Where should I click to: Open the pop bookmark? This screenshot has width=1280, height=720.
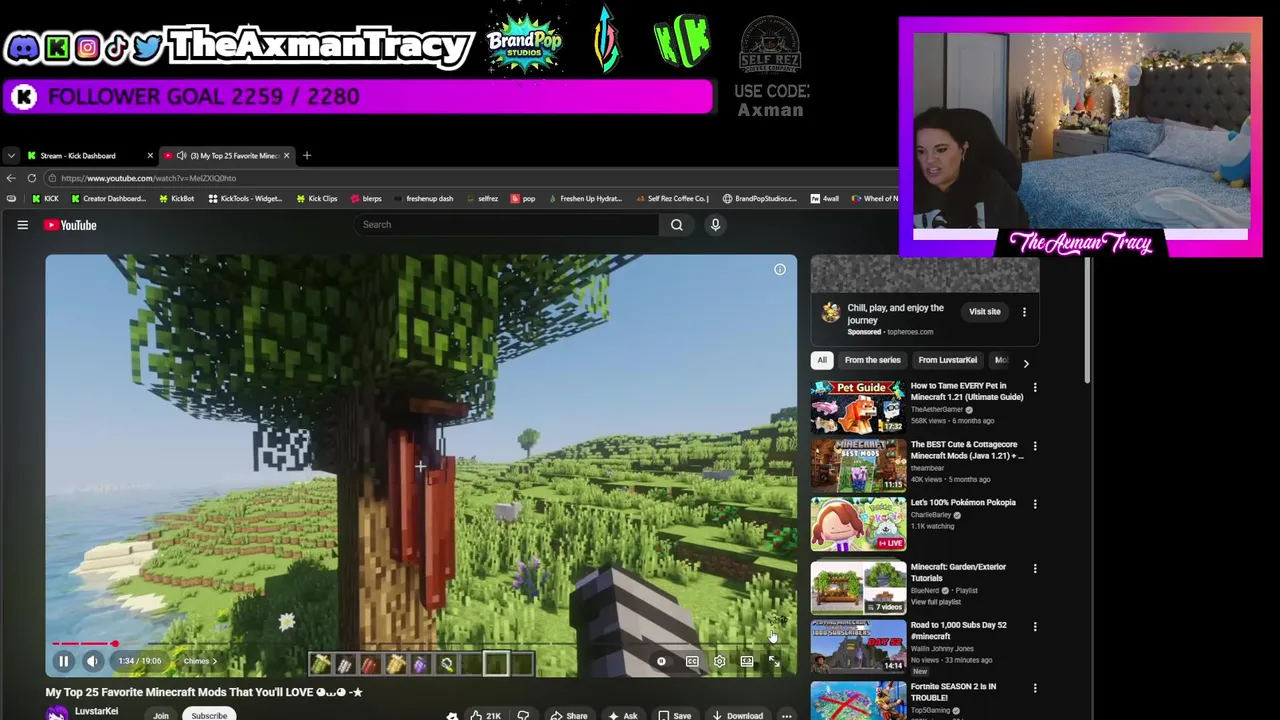[x=523, y=199]
